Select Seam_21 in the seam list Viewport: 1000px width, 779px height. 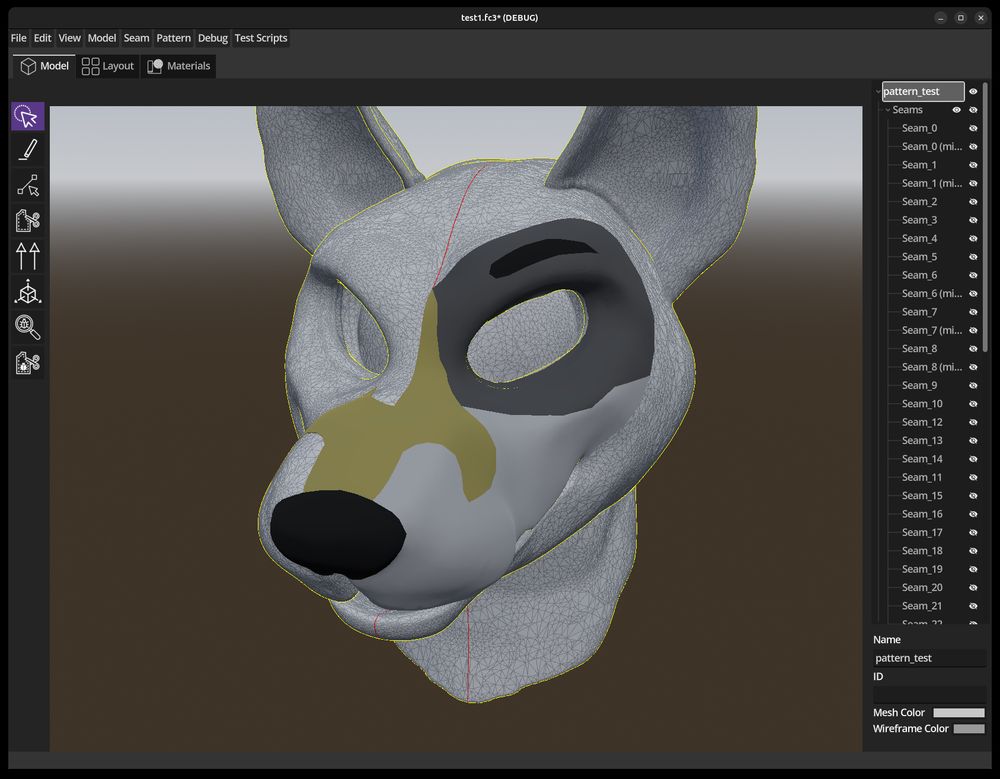(922, 606)
